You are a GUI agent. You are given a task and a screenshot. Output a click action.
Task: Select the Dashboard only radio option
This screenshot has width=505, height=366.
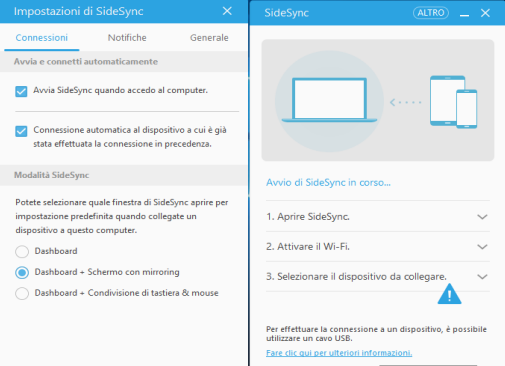pos(22,251)
